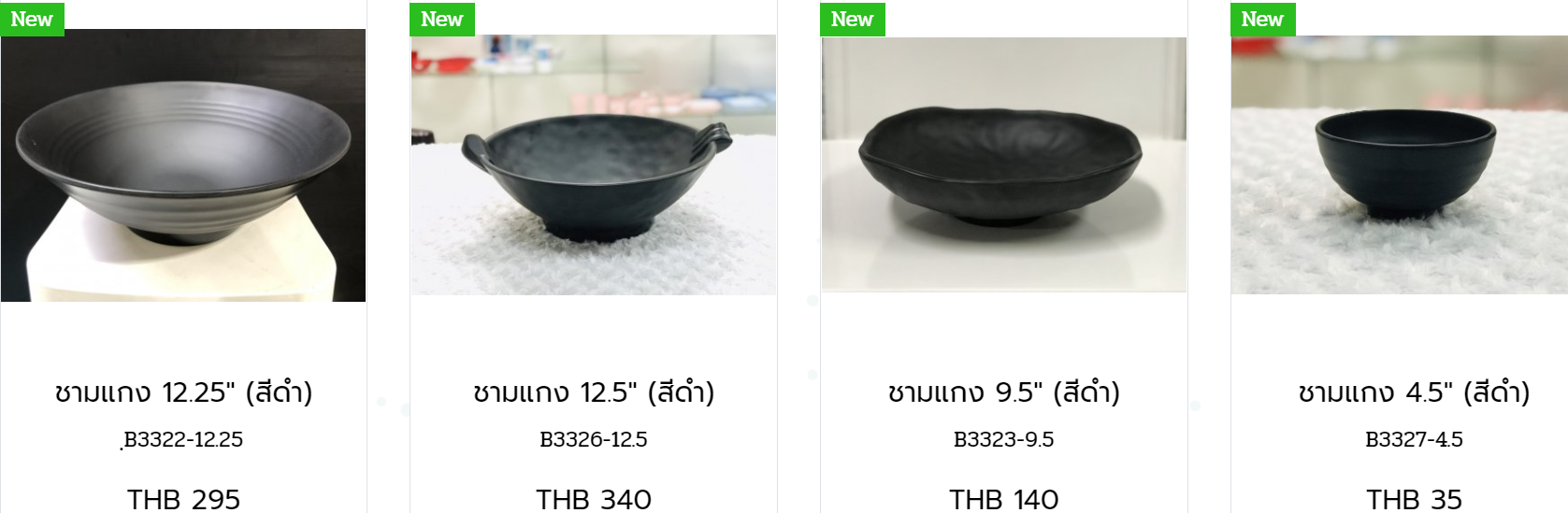The height and width of the screenshot is (513, 1568).
Task: Open the ชามแกง 12.25" (สีดำ) title link
Action: point(183,392)
